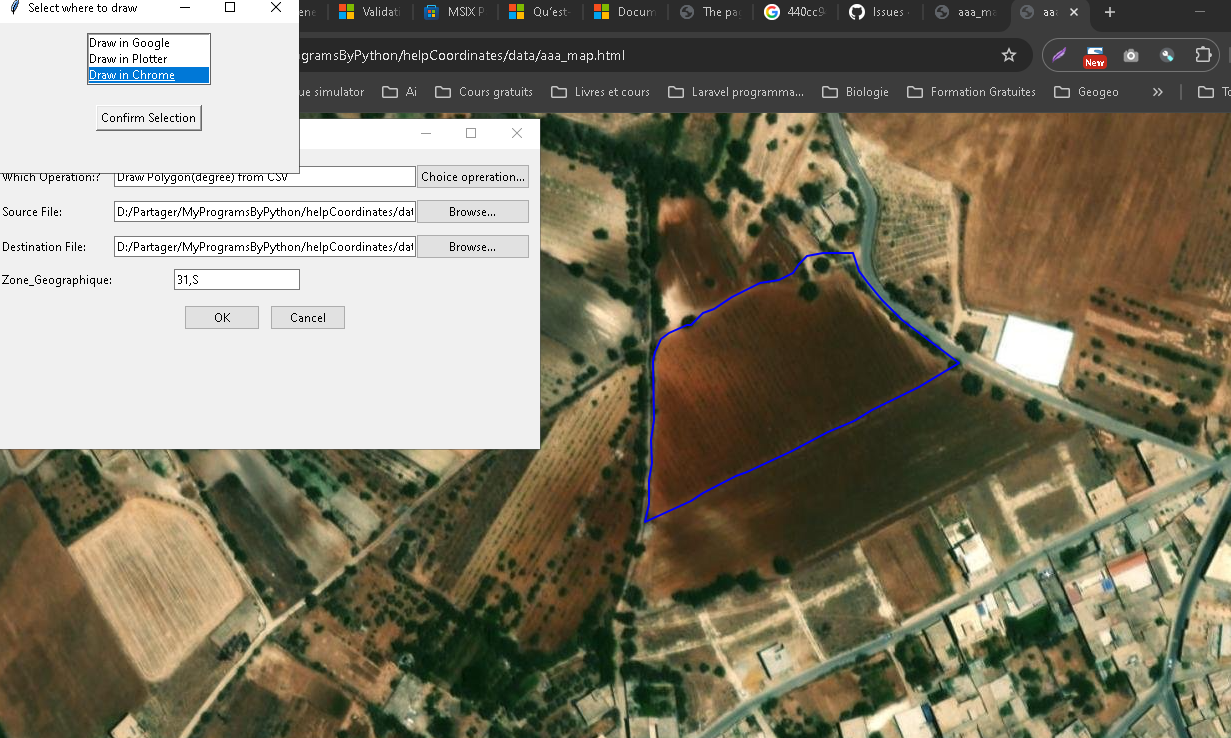Switch to the Google 440cc9 tab

click(793, 13)
